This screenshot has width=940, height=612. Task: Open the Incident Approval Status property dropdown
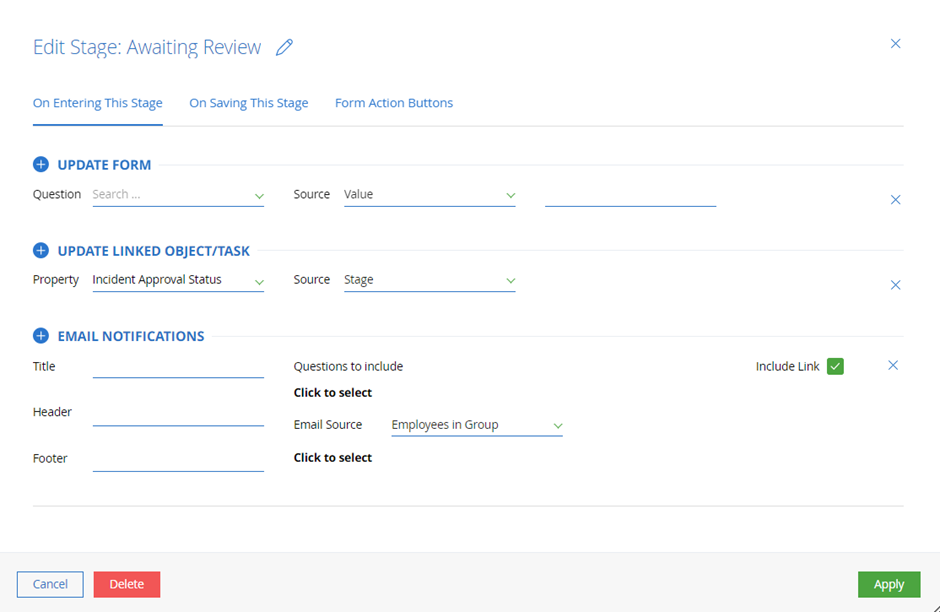pyautogui.click(x=178, y=280)
